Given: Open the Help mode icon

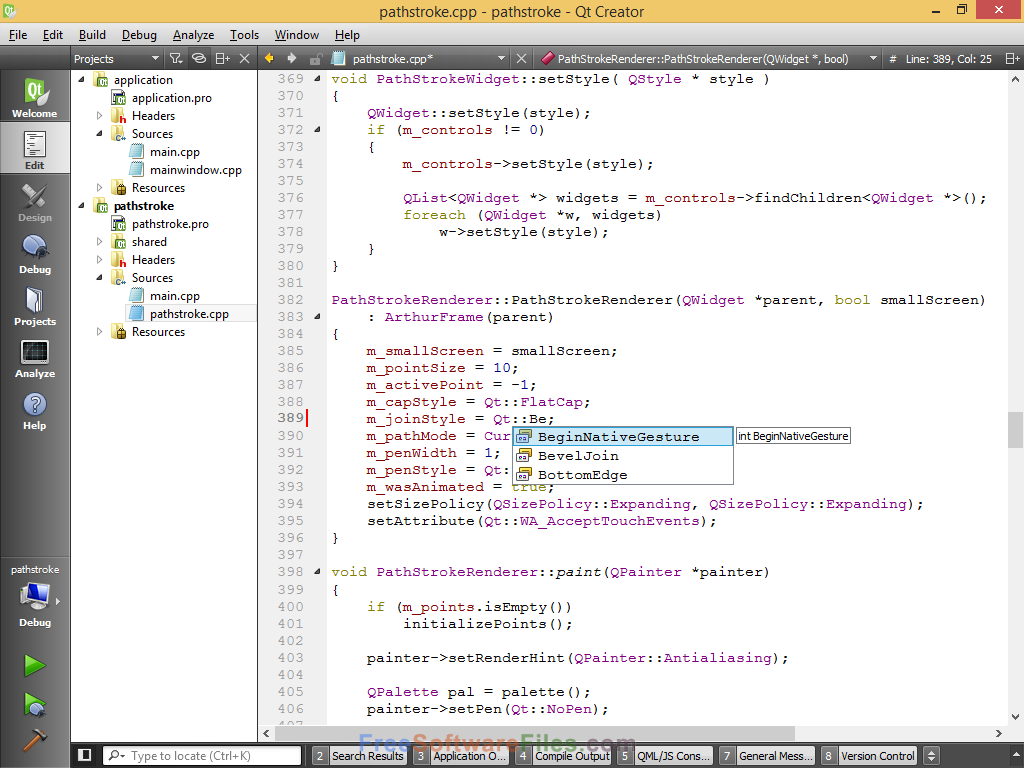Looking at the screenshot, I should [35, 410].
